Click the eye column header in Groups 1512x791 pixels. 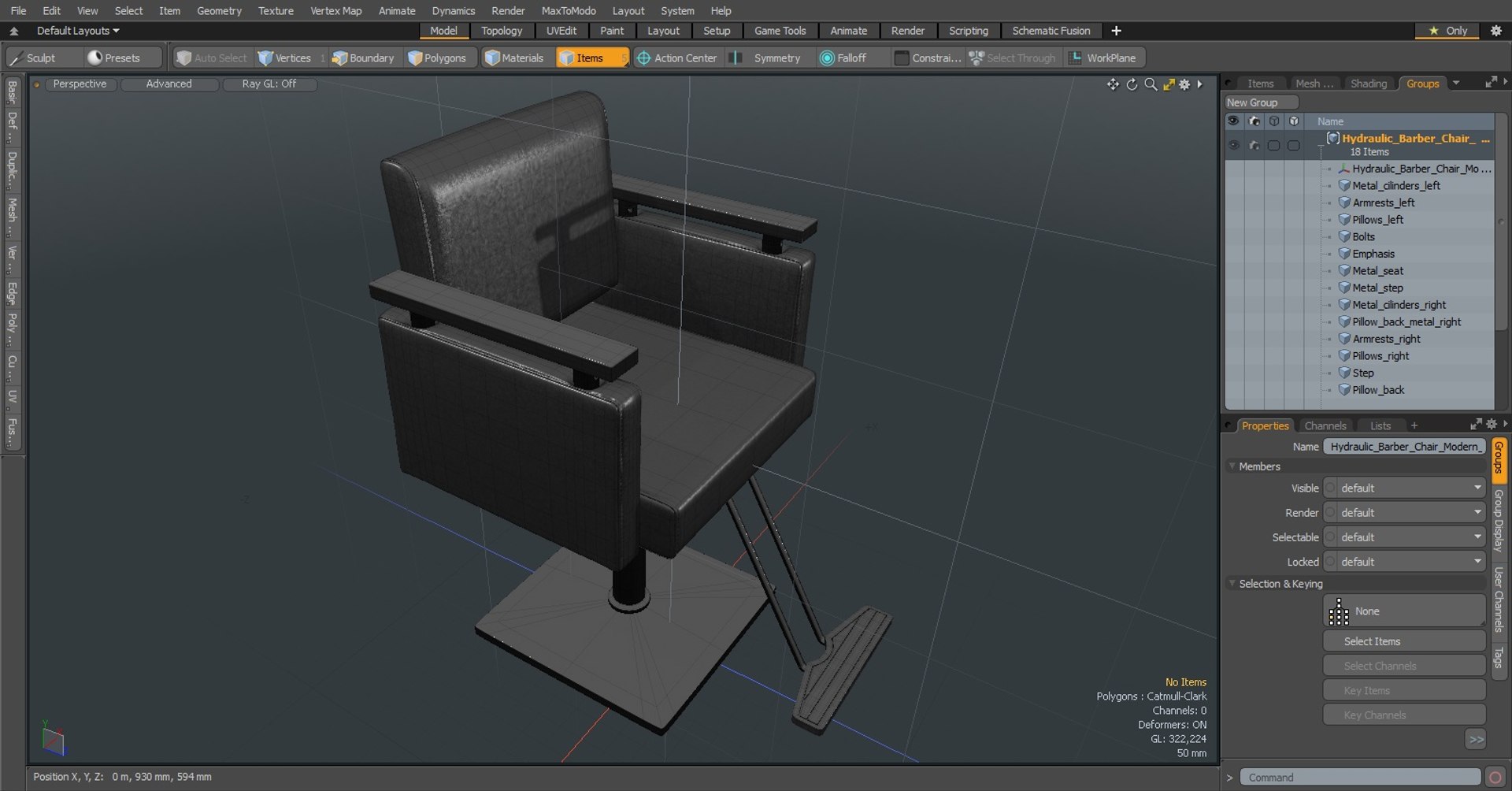coord(1233,121)
